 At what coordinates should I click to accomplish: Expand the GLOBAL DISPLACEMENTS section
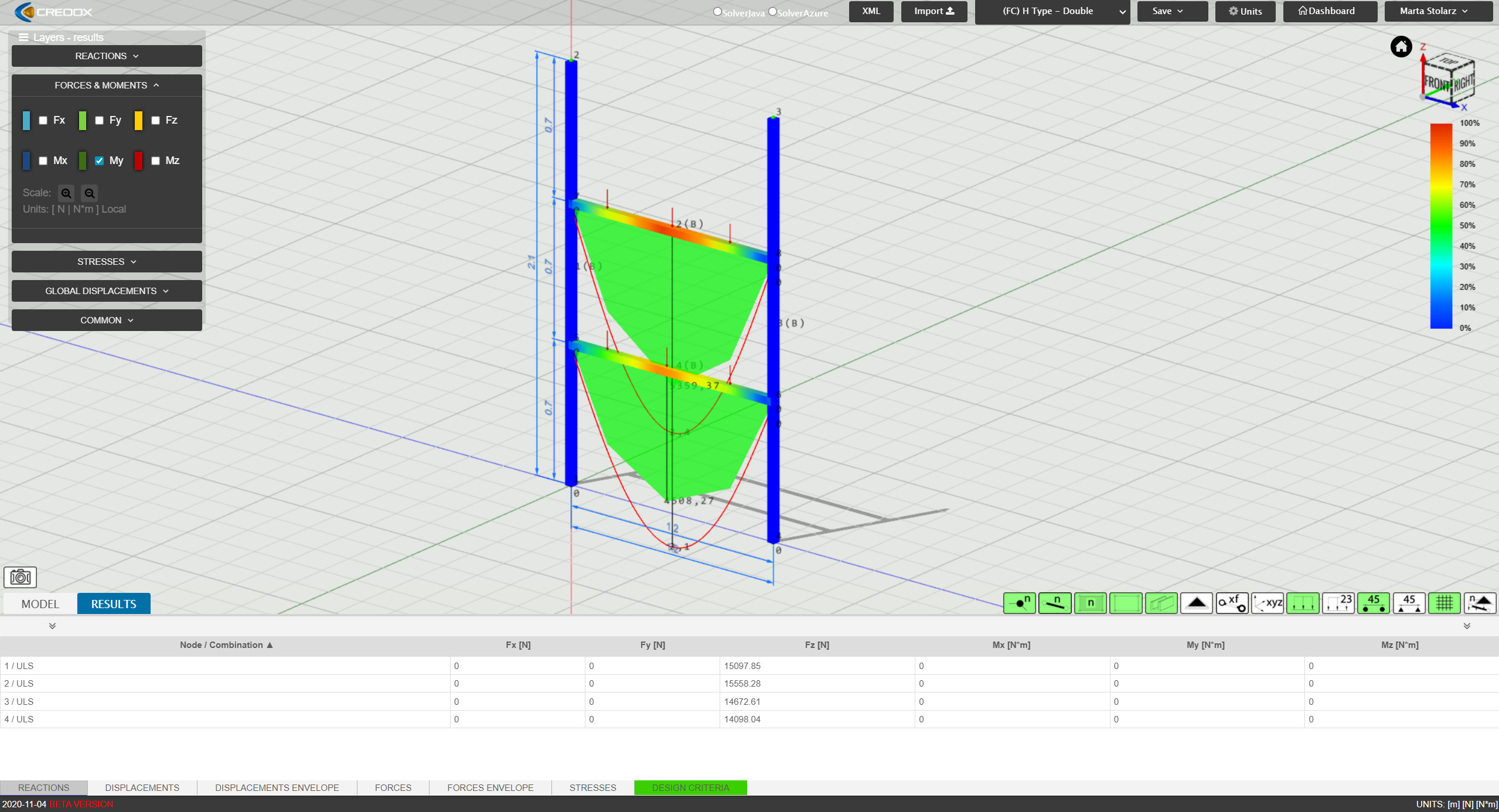(x=107, y=291)
